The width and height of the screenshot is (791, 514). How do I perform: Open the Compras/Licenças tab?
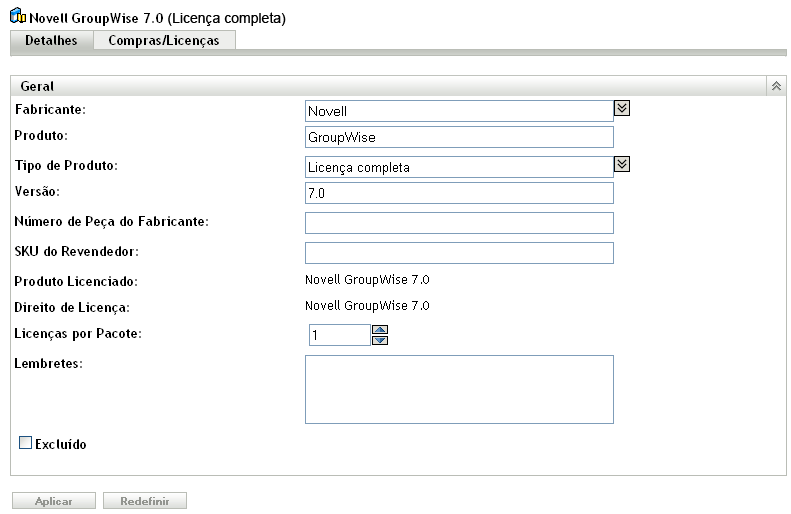[x=163, y=40]
